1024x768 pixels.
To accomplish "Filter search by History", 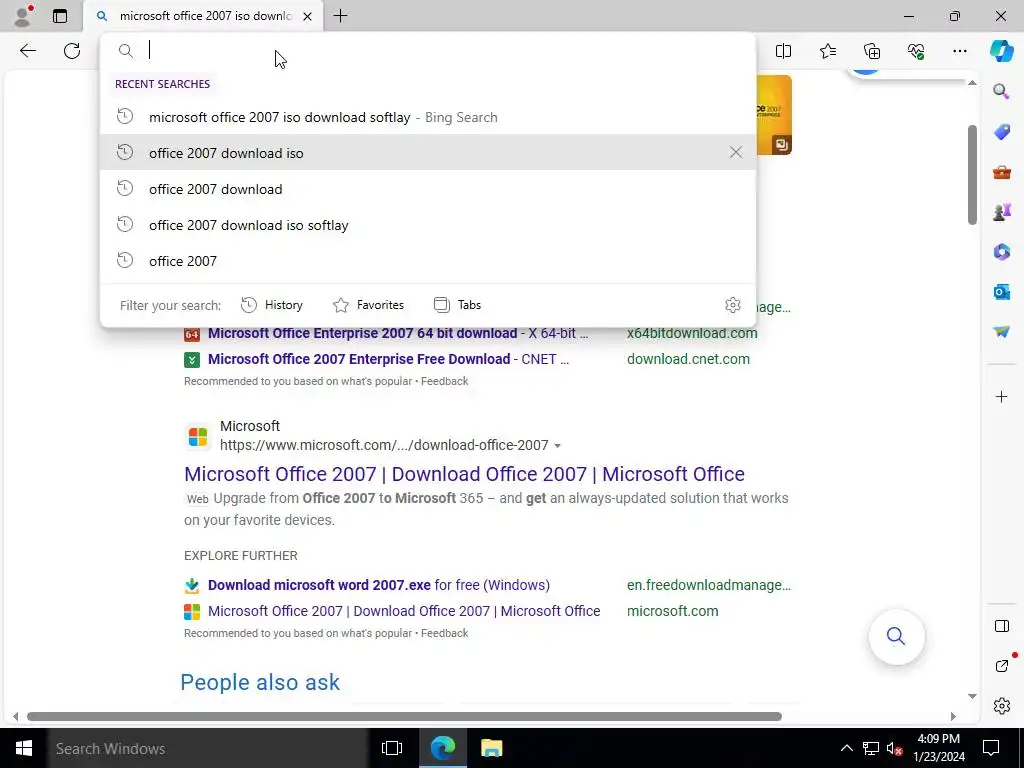I will click(x=272, y=305).
